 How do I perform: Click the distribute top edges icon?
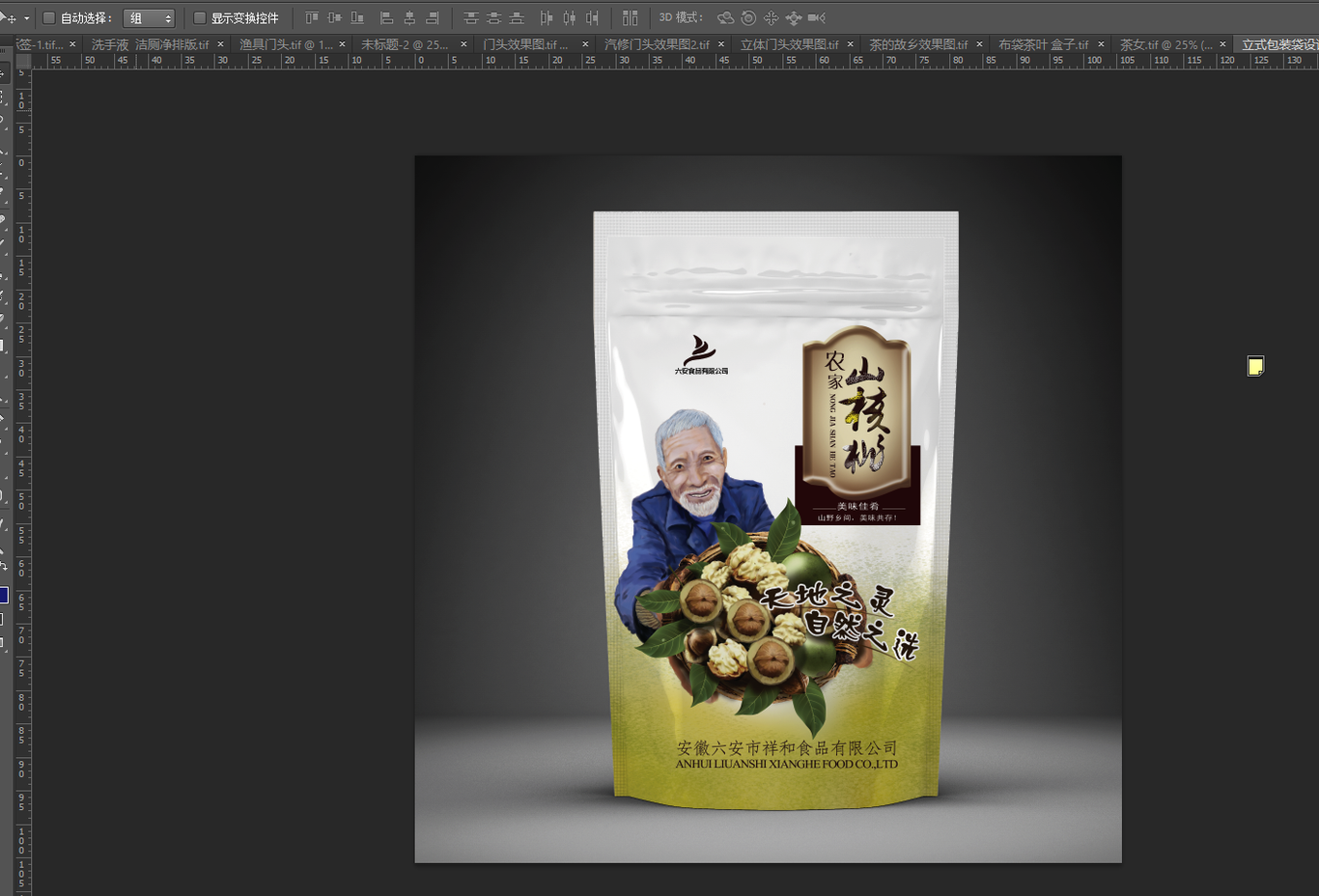click(x=470, y=17)
